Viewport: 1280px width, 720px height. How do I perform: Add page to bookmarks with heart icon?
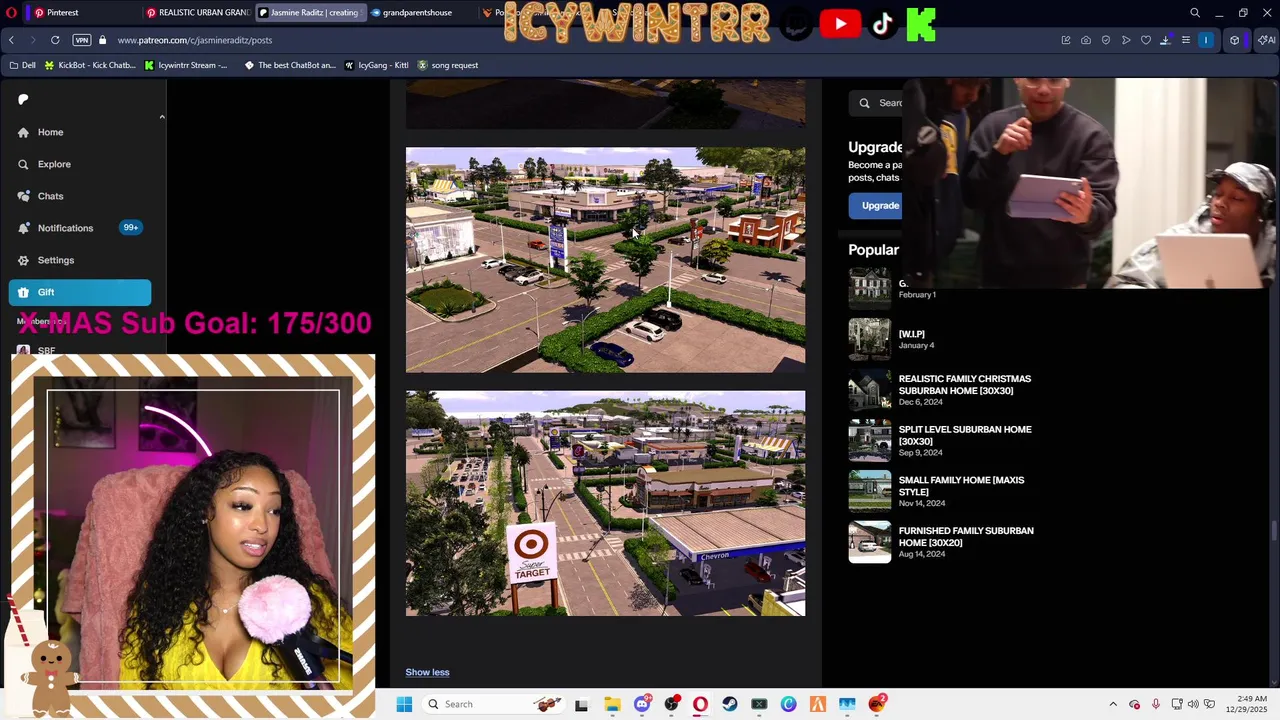pos(1146,40)
